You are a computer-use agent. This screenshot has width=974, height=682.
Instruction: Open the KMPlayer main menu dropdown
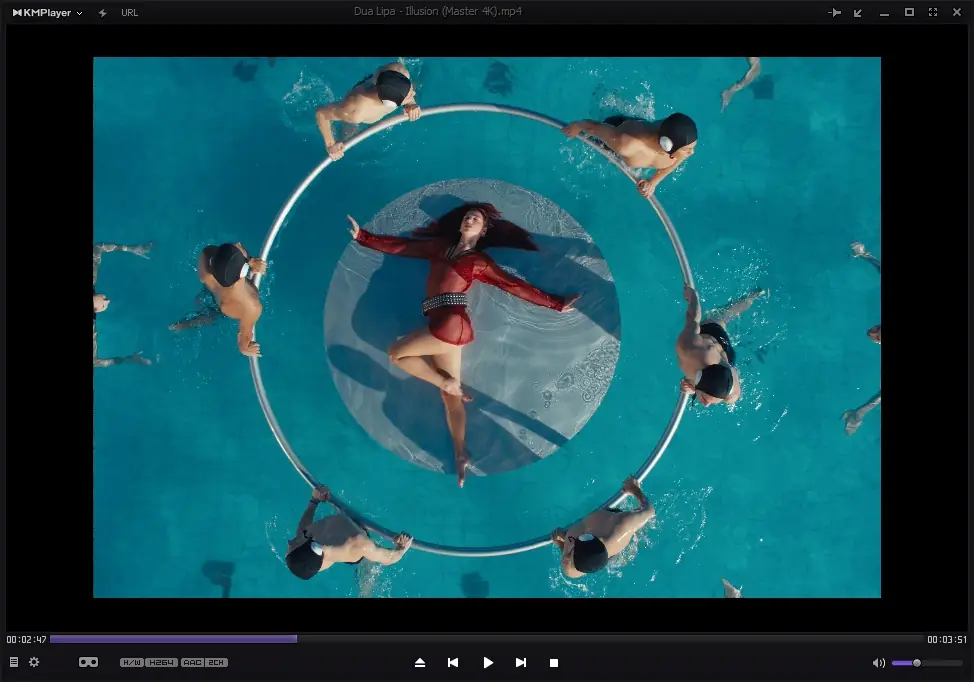[x=47, y=12]
